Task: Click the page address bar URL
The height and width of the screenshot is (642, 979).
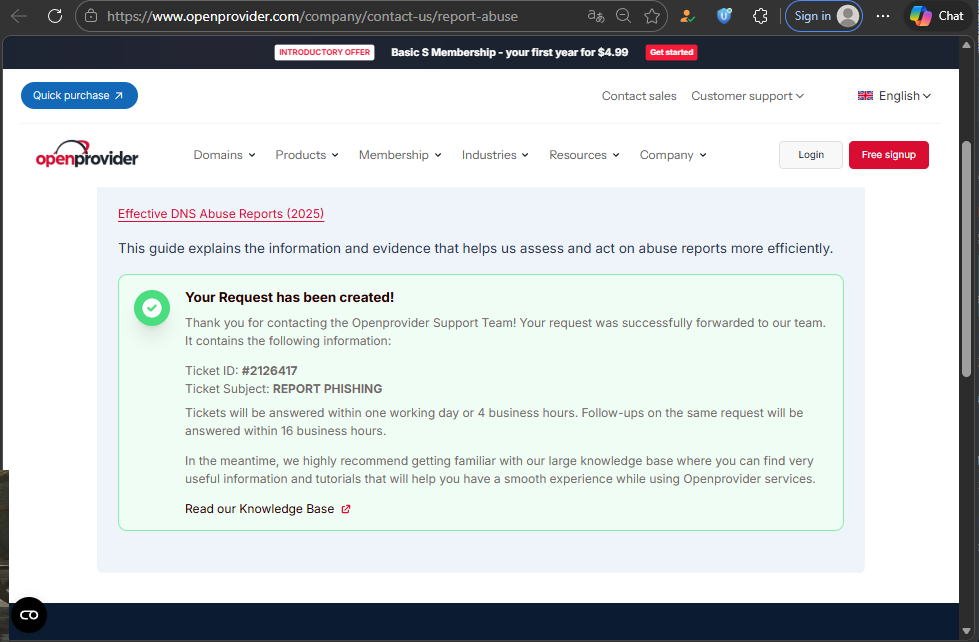Action: 312,16
